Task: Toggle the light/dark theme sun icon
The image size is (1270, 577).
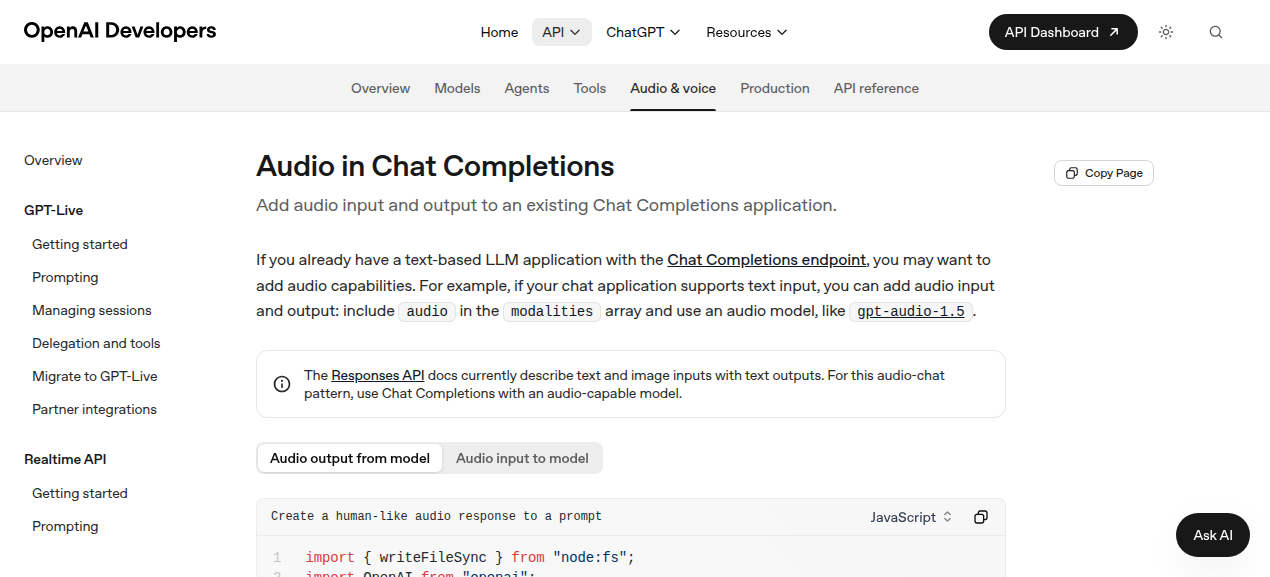Action: pos(1166,32)
